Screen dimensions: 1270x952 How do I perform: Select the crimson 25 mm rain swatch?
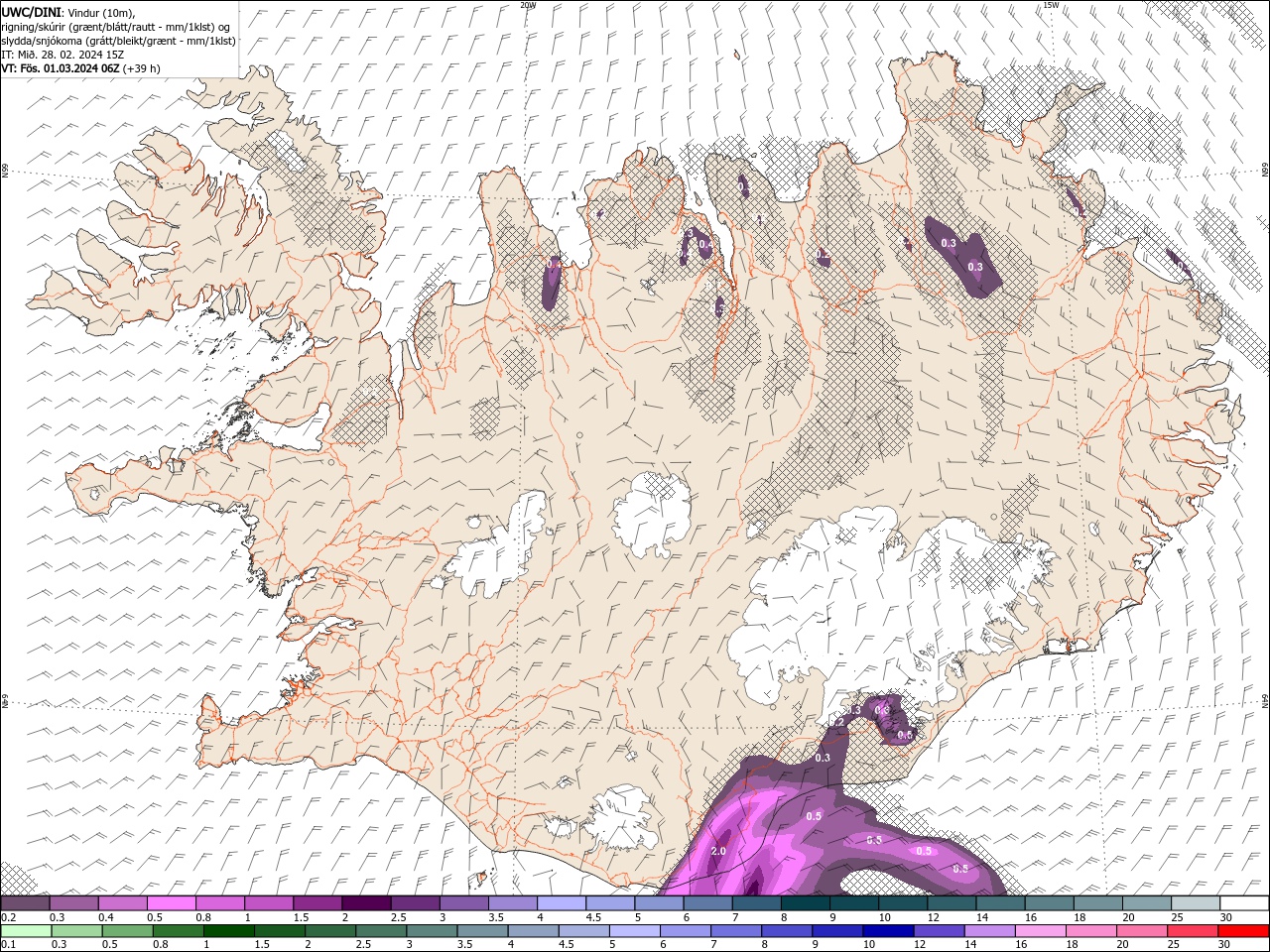[1194, 931]
